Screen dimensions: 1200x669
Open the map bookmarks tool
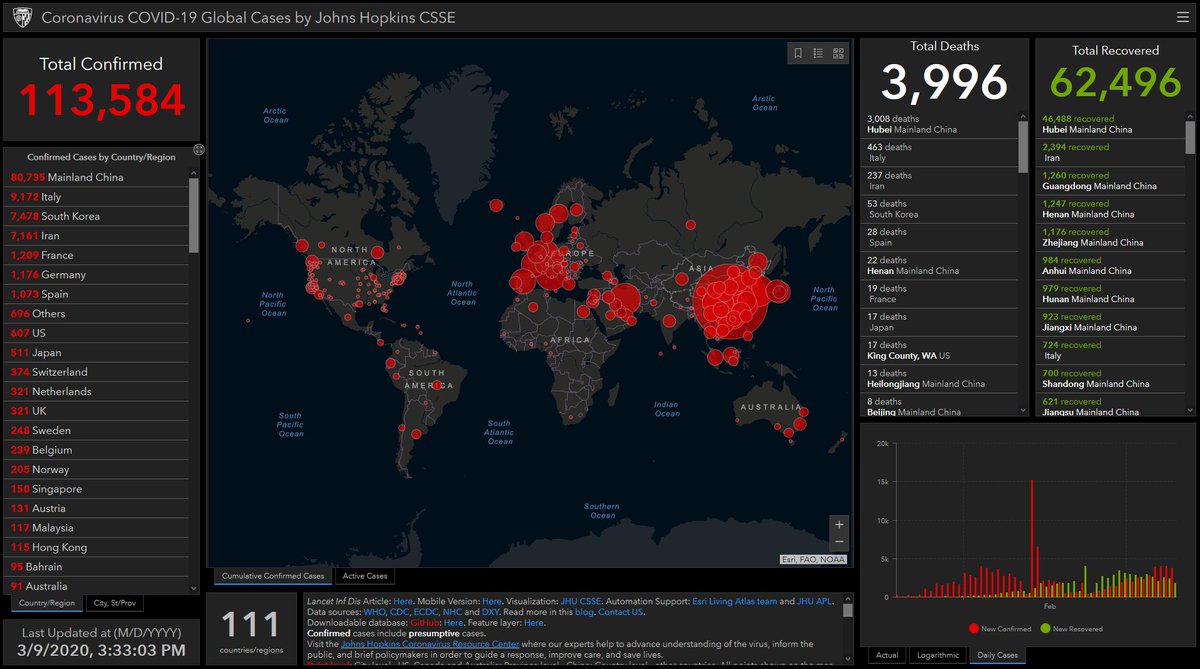(797, 53)
